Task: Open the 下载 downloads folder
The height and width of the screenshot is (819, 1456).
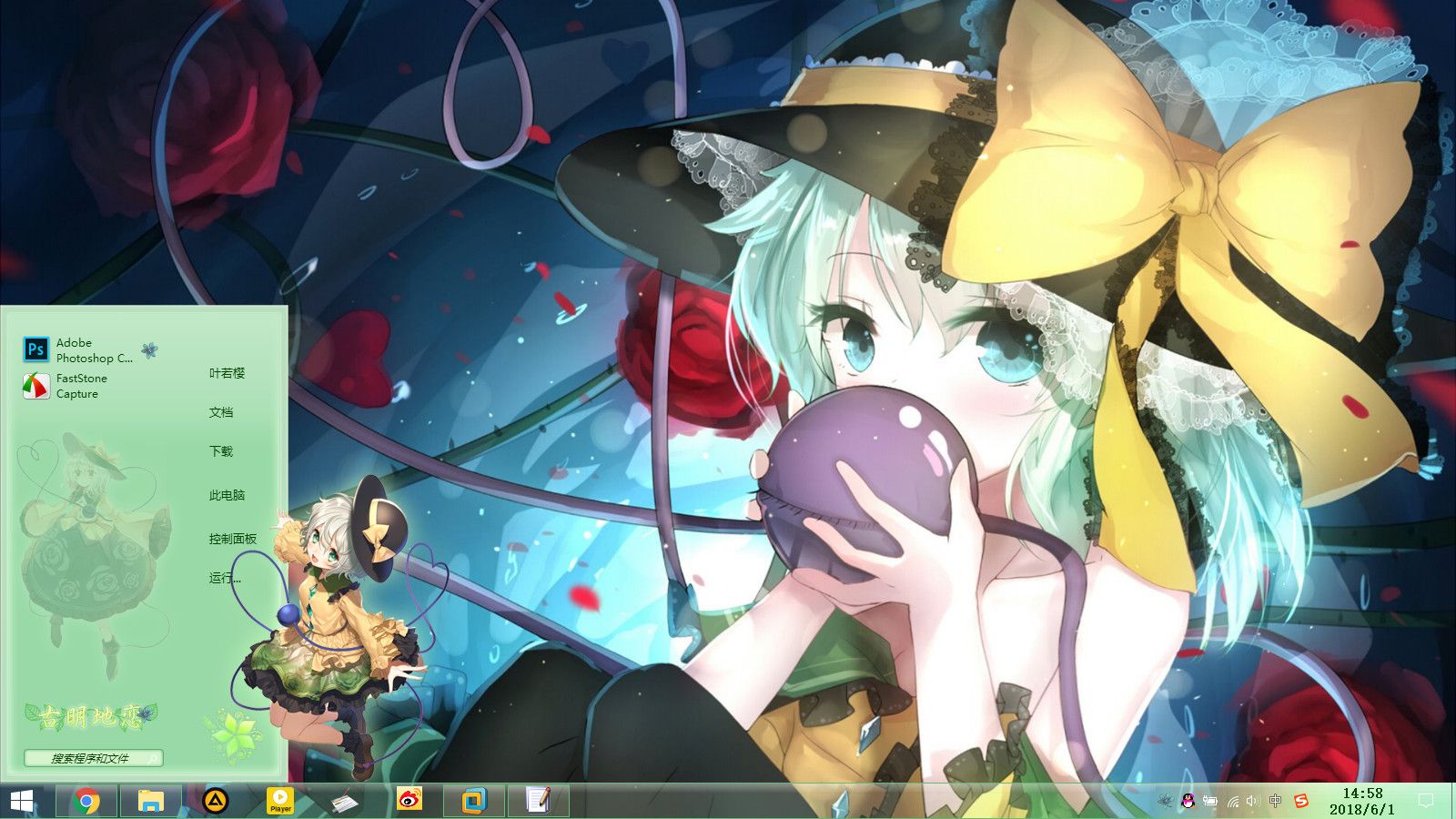Action: click(221, 451)
